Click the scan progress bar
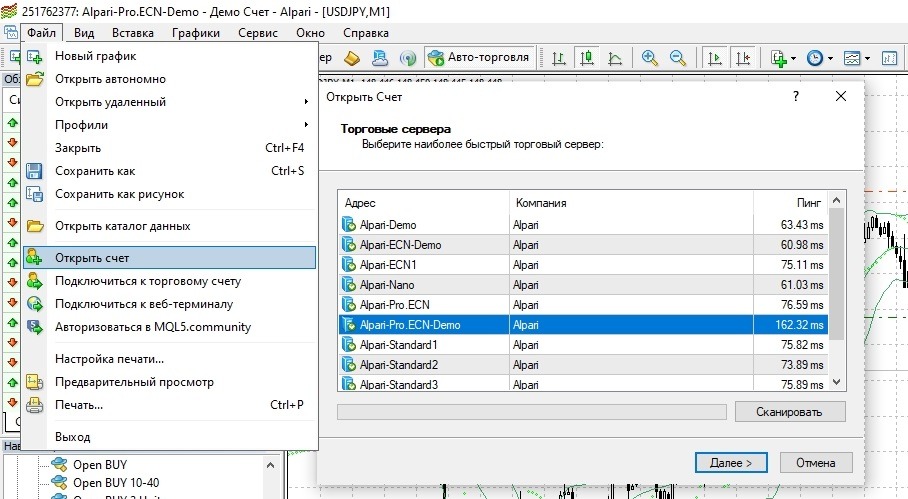908x499 pixels. tap(532, 412)
